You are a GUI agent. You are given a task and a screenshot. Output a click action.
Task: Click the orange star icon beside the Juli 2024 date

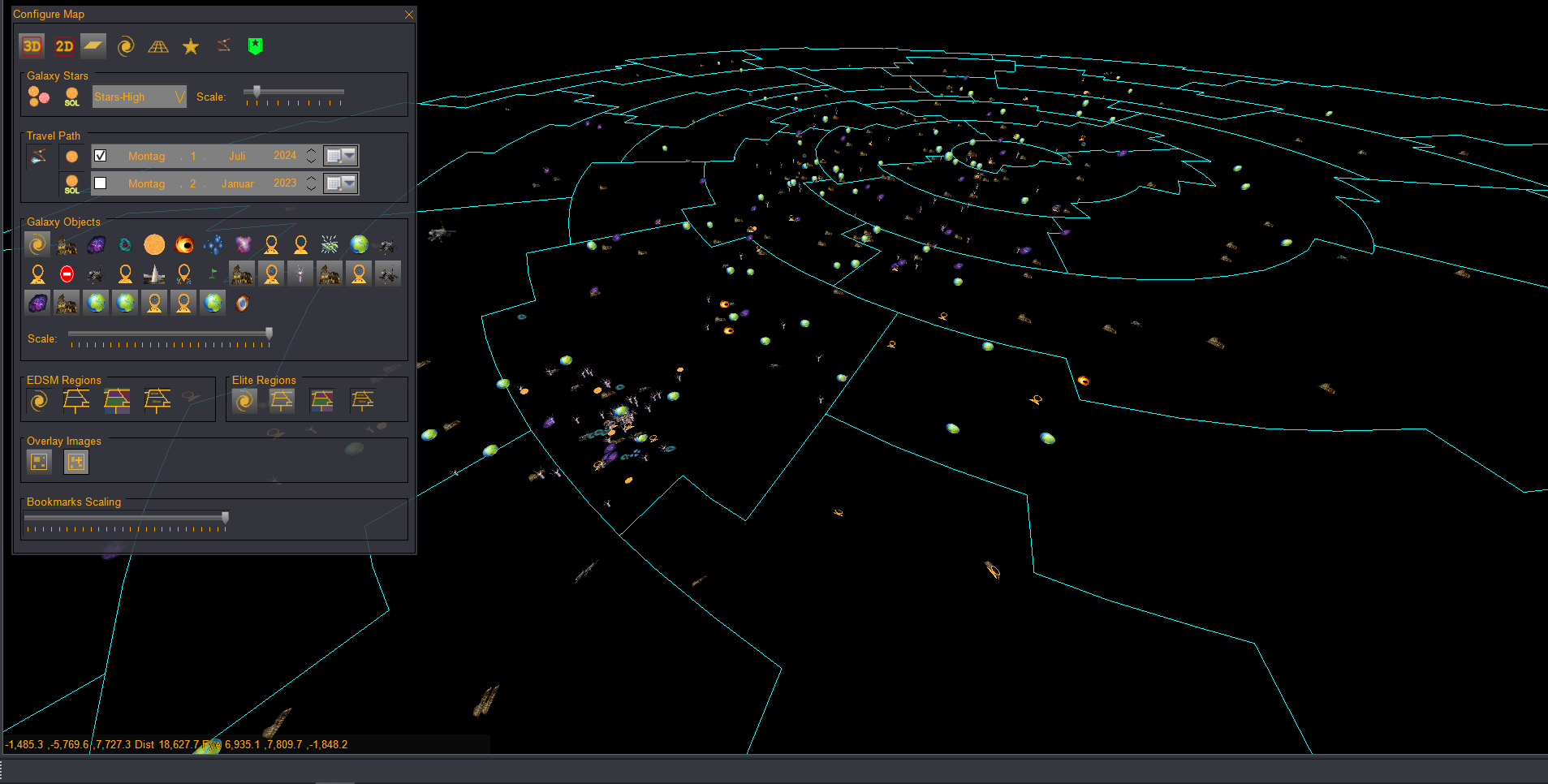pyautogui.click(x=72, y=157)
